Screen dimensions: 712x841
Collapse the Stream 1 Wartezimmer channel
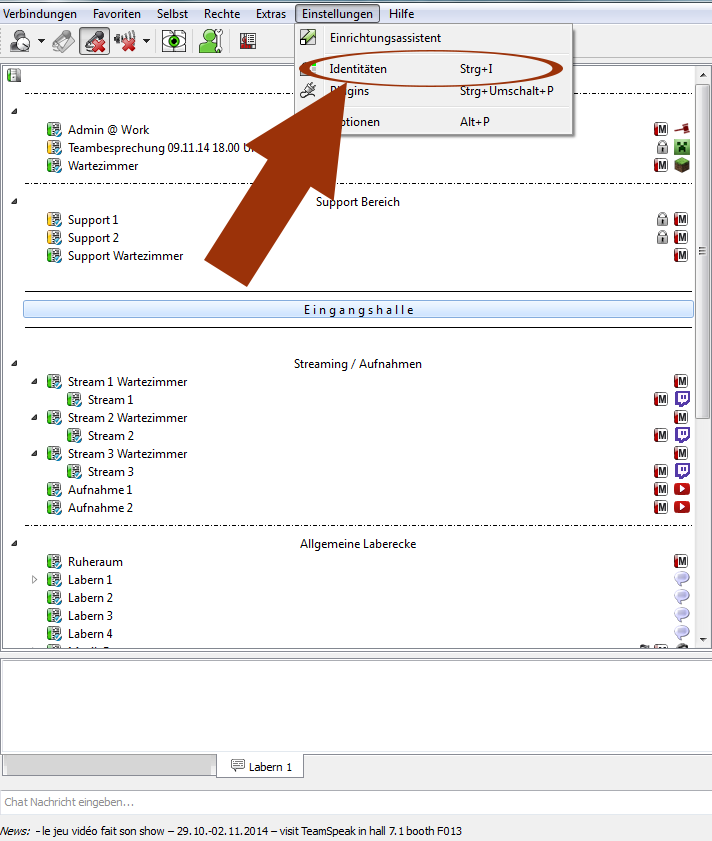(34, 381)
